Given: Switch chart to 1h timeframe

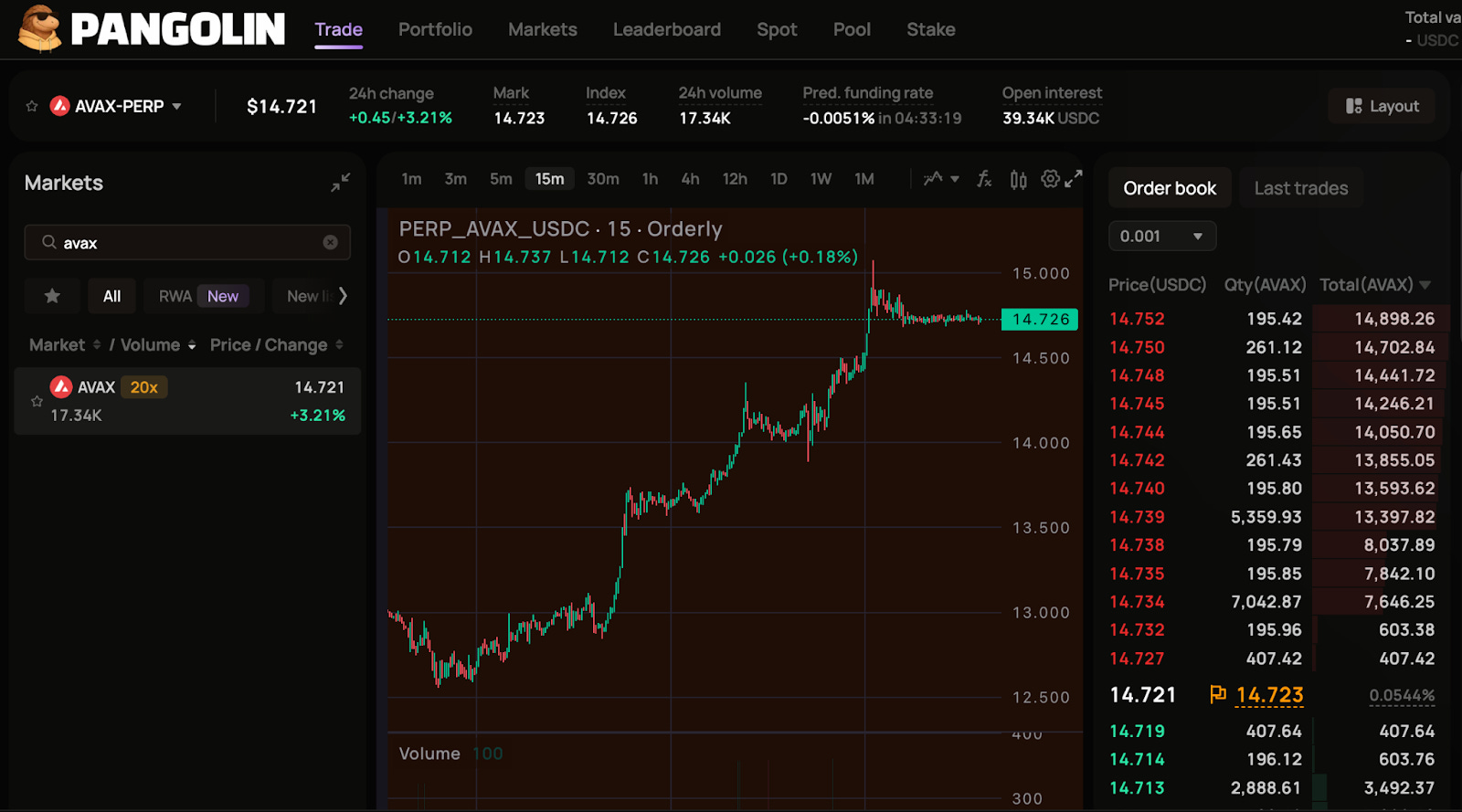Looking at the screenshot, I should [x=650, y=179].
